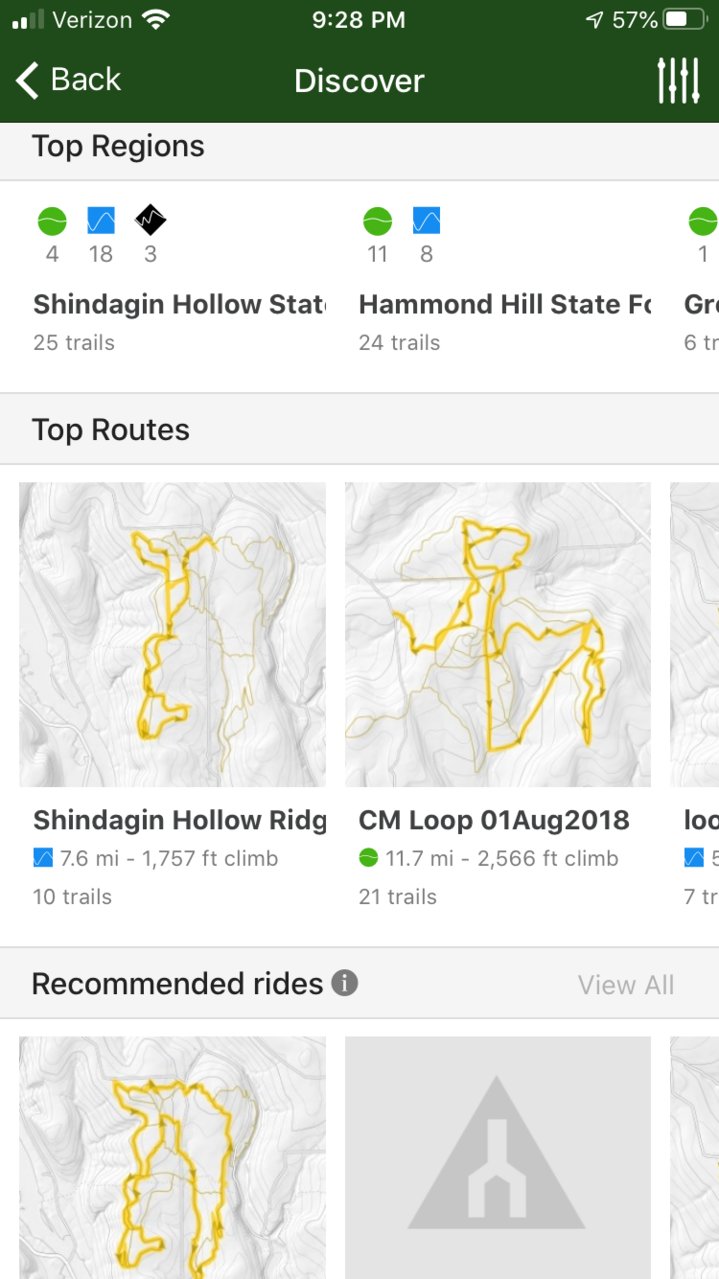Open CM Loop 01Aug2018 route map
The height and width of the screenshot is (1279, 719).
pos(498,635)
